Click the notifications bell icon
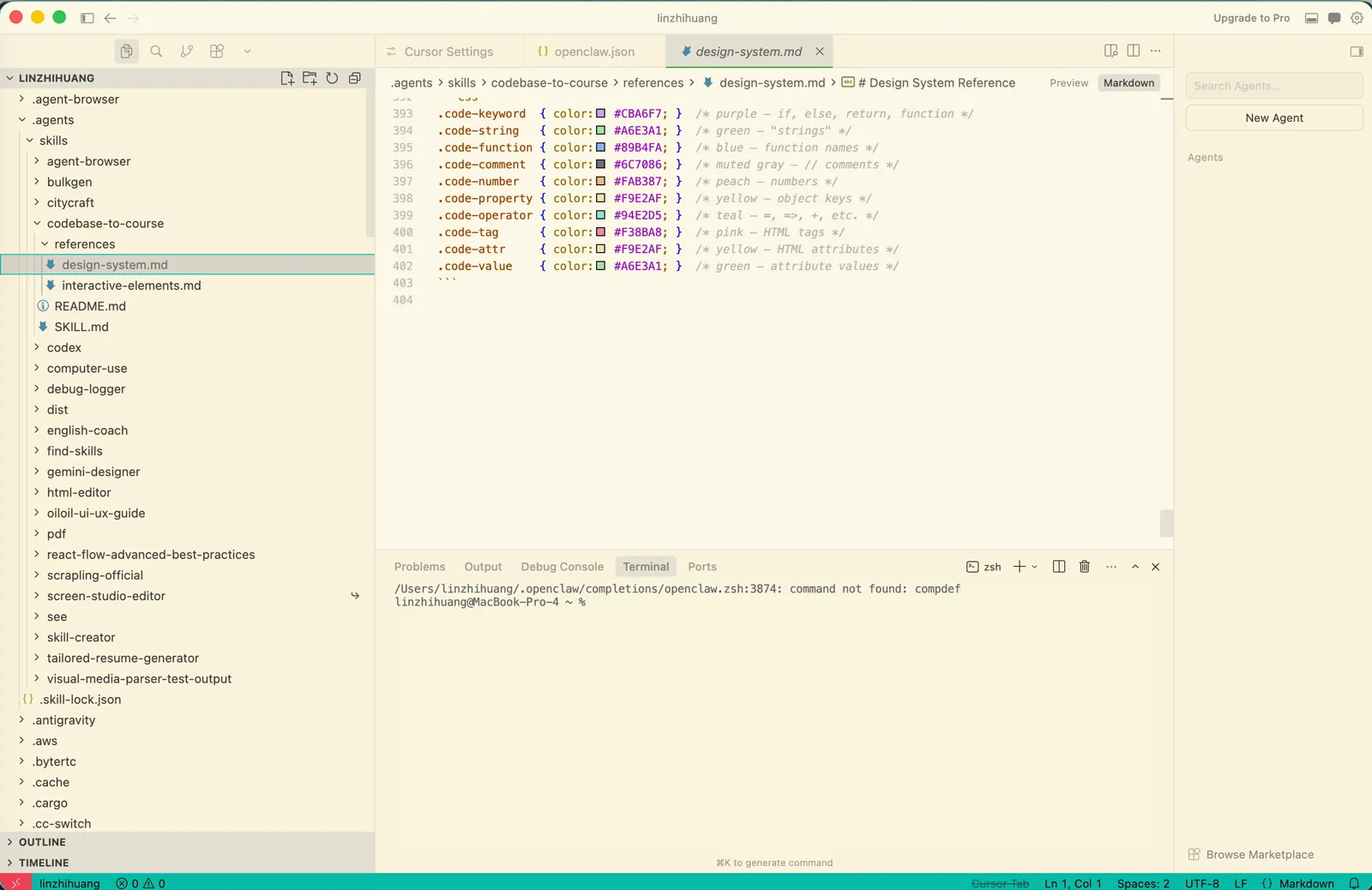The height and width of the screenshot is (890, 1372). 1354,883
